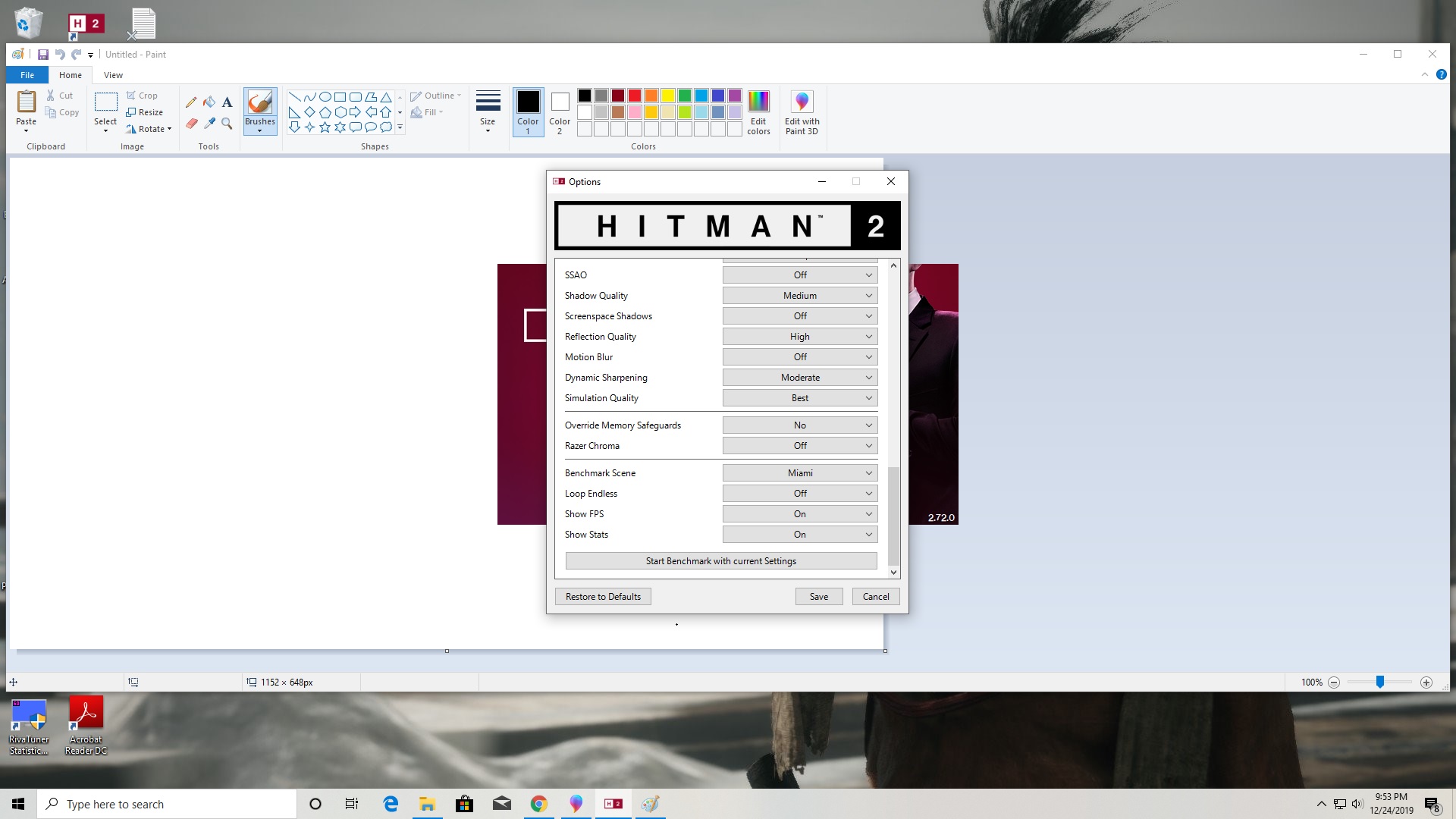Choose the Line shape in Shapes gallery

click(294, 97)
